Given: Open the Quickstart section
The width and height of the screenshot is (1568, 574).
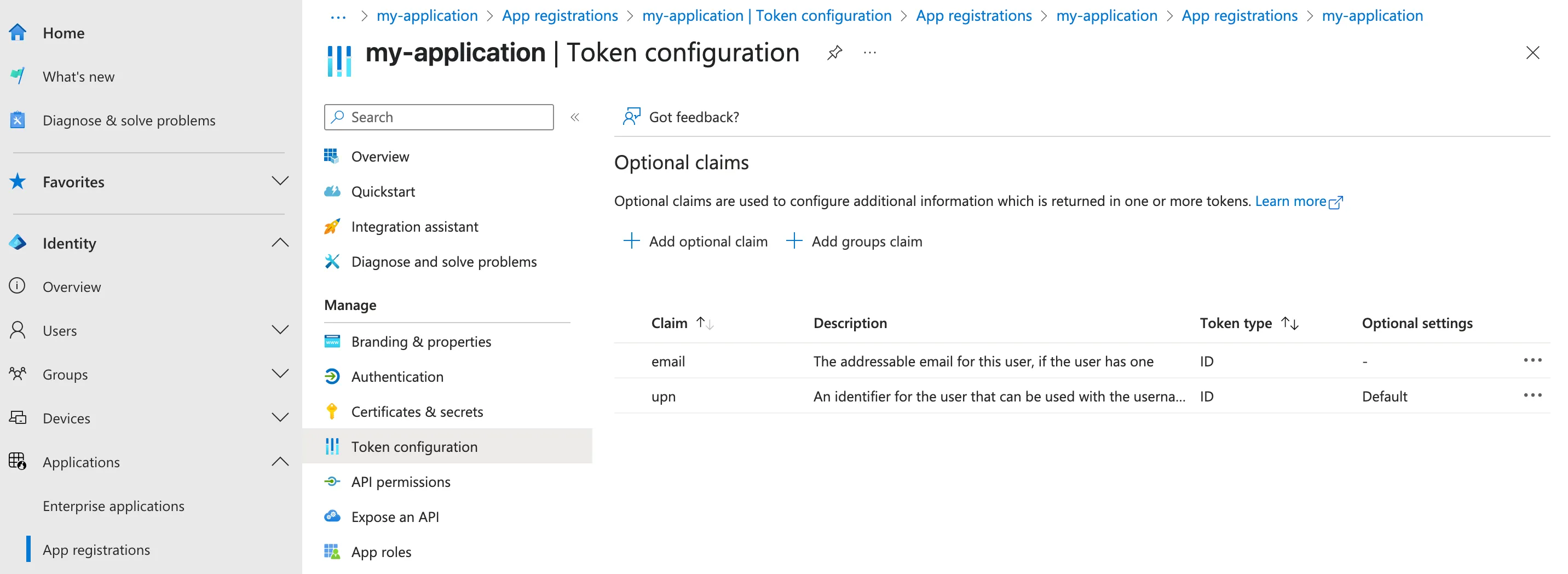Looking at the screenshot, I should click(x=382, y=191).
